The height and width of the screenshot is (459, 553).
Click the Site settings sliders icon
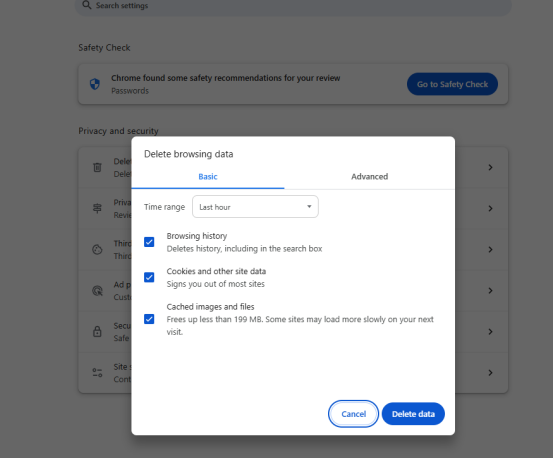click(x=97, y=373)
